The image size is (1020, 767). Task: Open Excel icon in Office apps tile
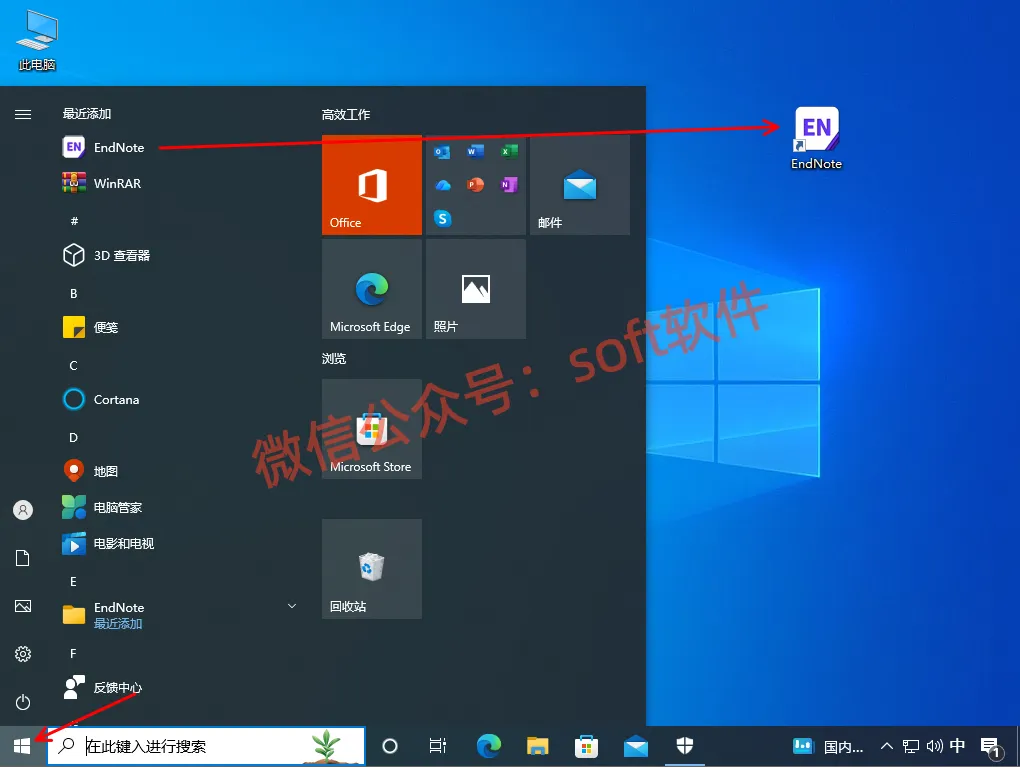509,152
